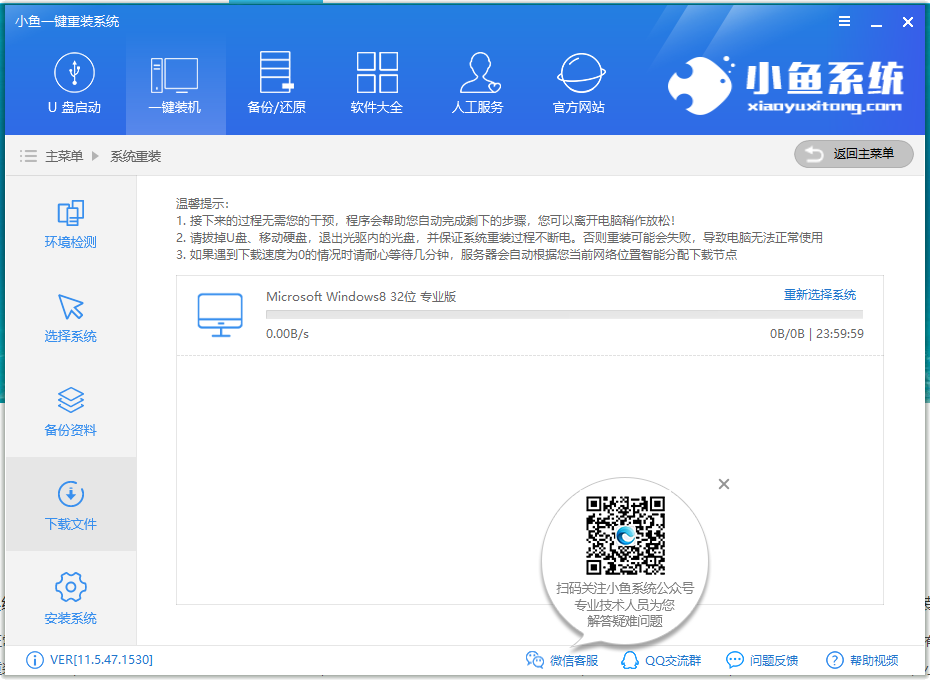
Task: Click the backup/restore server icon
Action: (x=276, y=72)
